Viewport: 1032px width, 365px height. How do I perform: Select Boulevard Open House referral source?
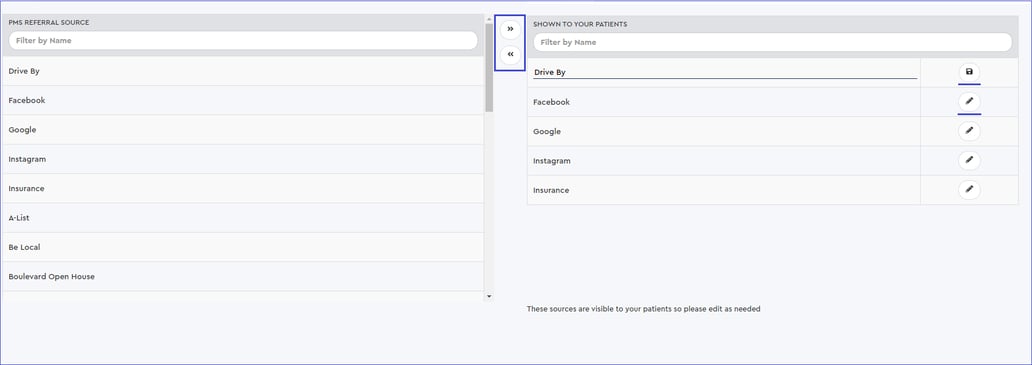[x=242, y=277]
